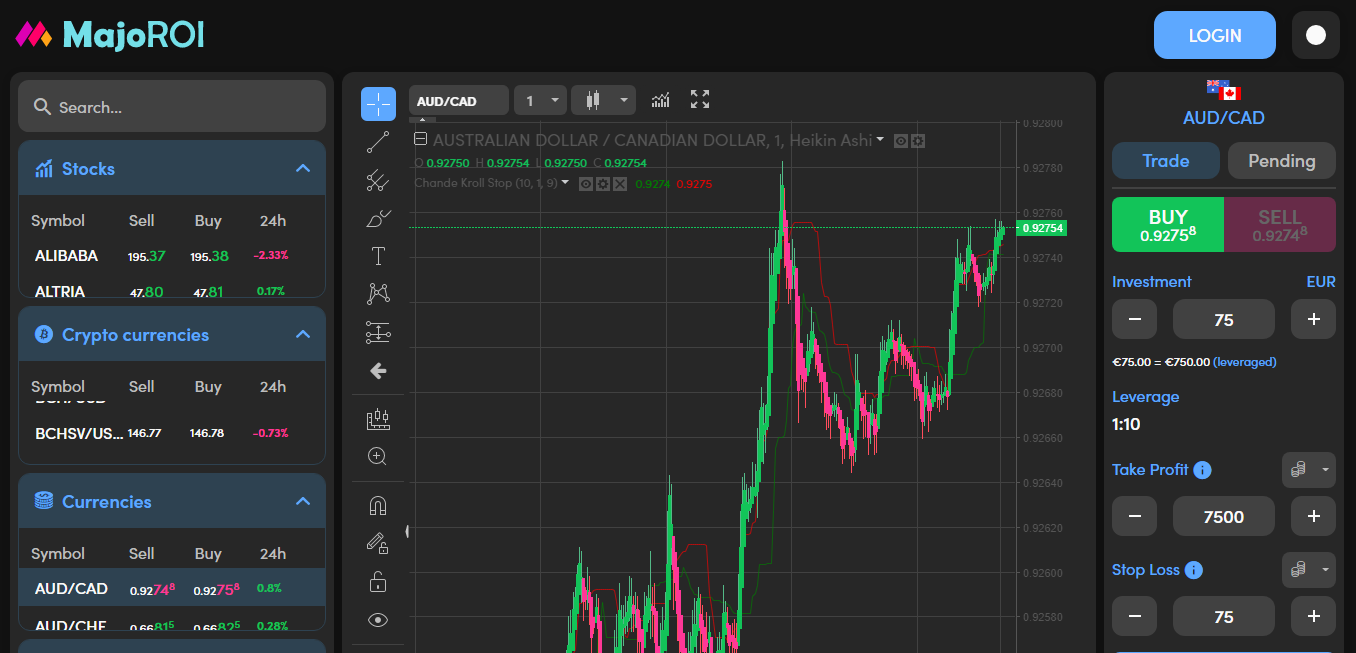Click the Currencies section coins icon

click(44, 501)
